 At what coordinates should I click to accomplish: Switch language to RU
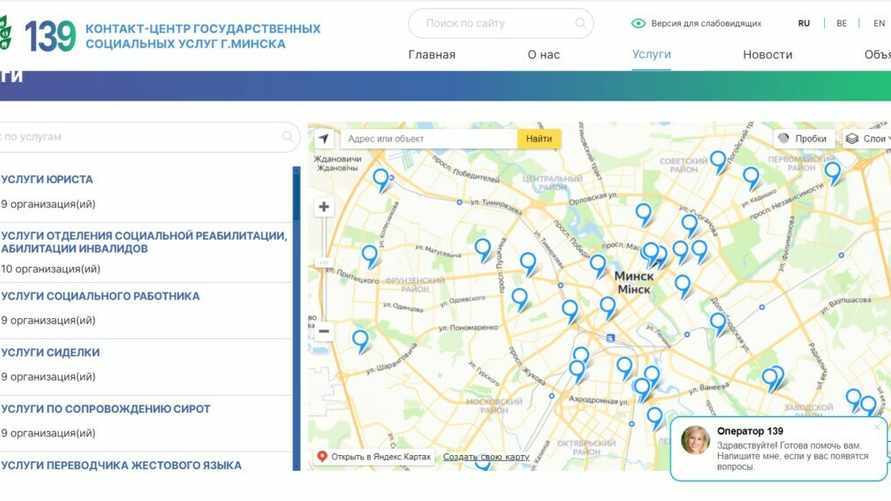point(803,23)
